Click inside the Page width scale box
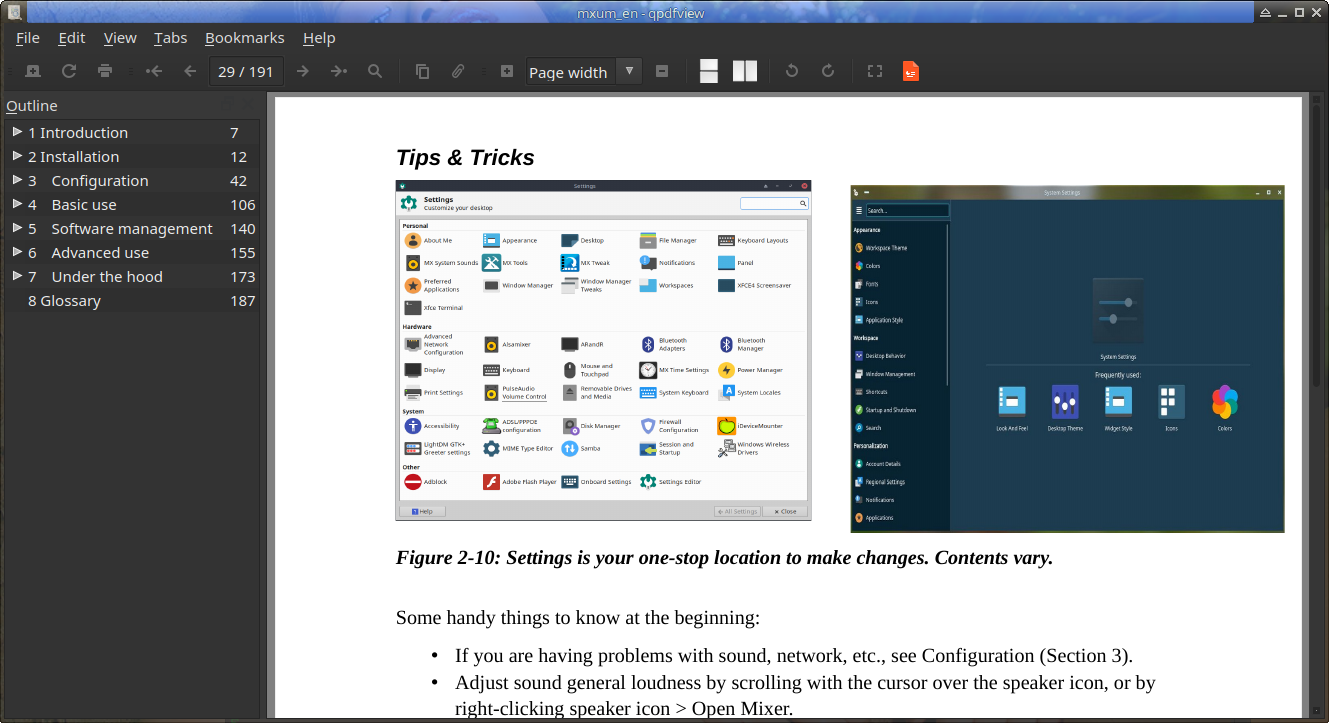Image resolution: width=1329 pixels, height=723 pixels. [x=570, y=72]
